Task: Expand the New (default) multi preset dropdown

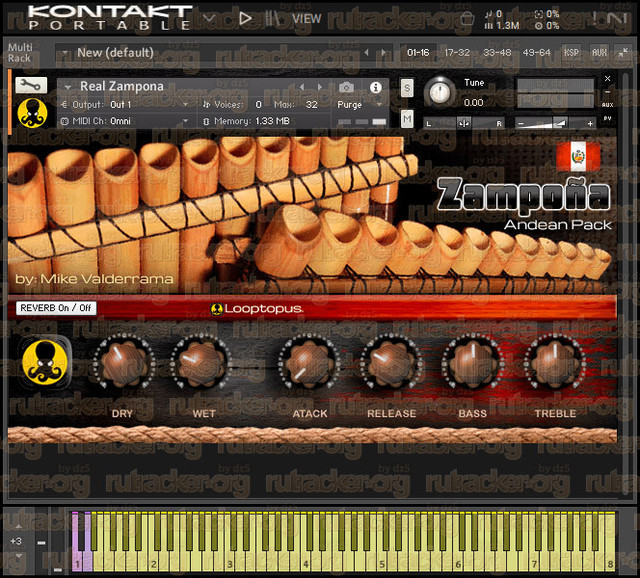Action: tap(64, 53)
